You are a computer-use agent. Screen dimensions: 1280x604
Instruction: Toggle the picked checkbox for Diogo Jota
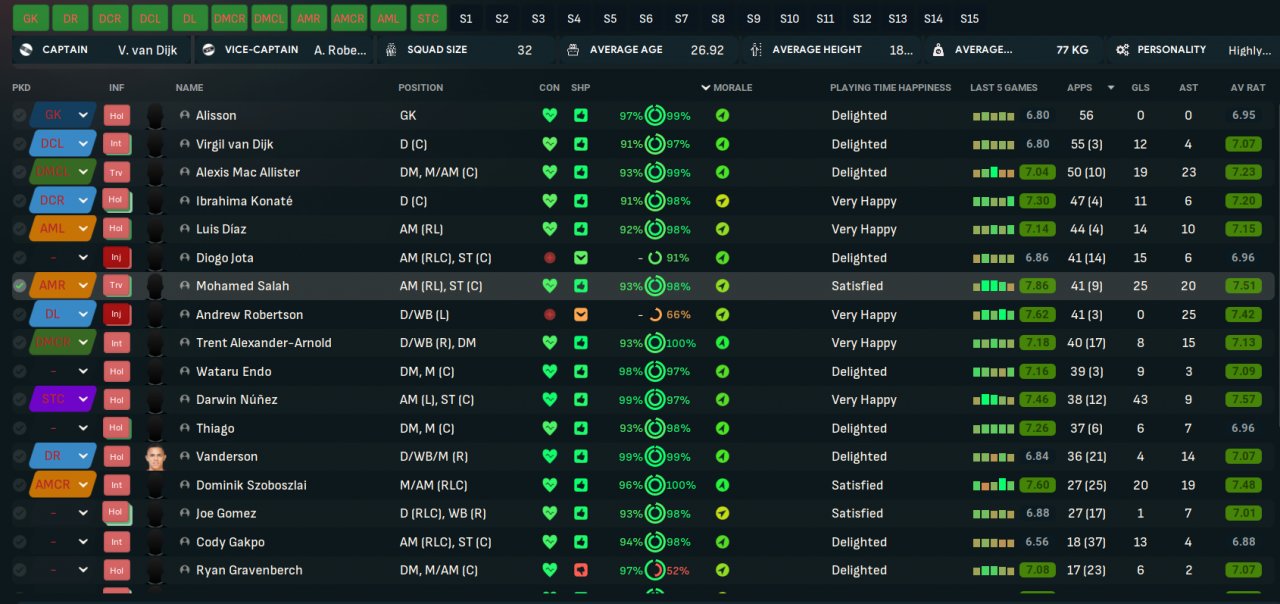(20, 258)
